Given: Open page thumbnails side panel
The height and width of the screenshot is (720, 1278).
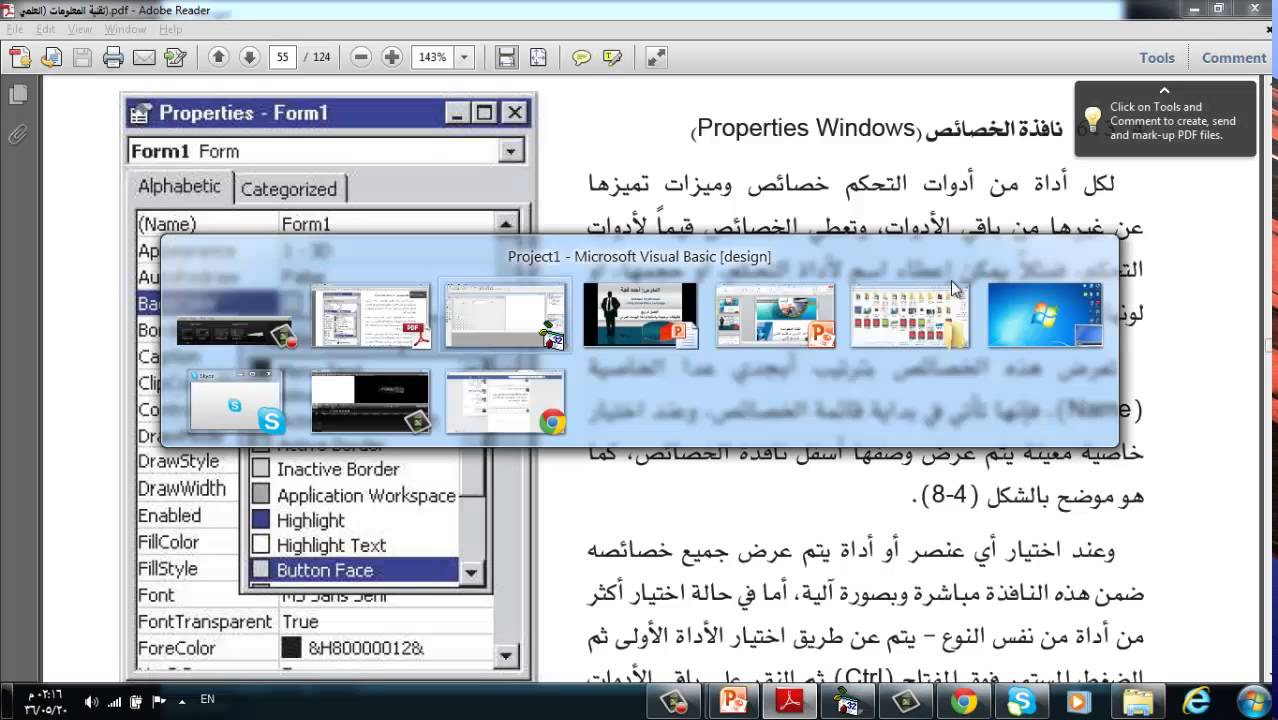Looking at the screenshot, I should tap(17, 95).
